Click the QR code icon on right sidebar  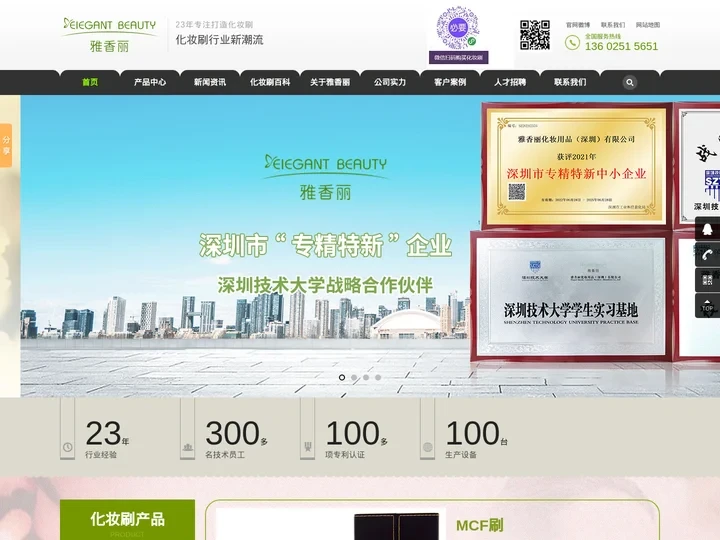[x=707, y=280]
